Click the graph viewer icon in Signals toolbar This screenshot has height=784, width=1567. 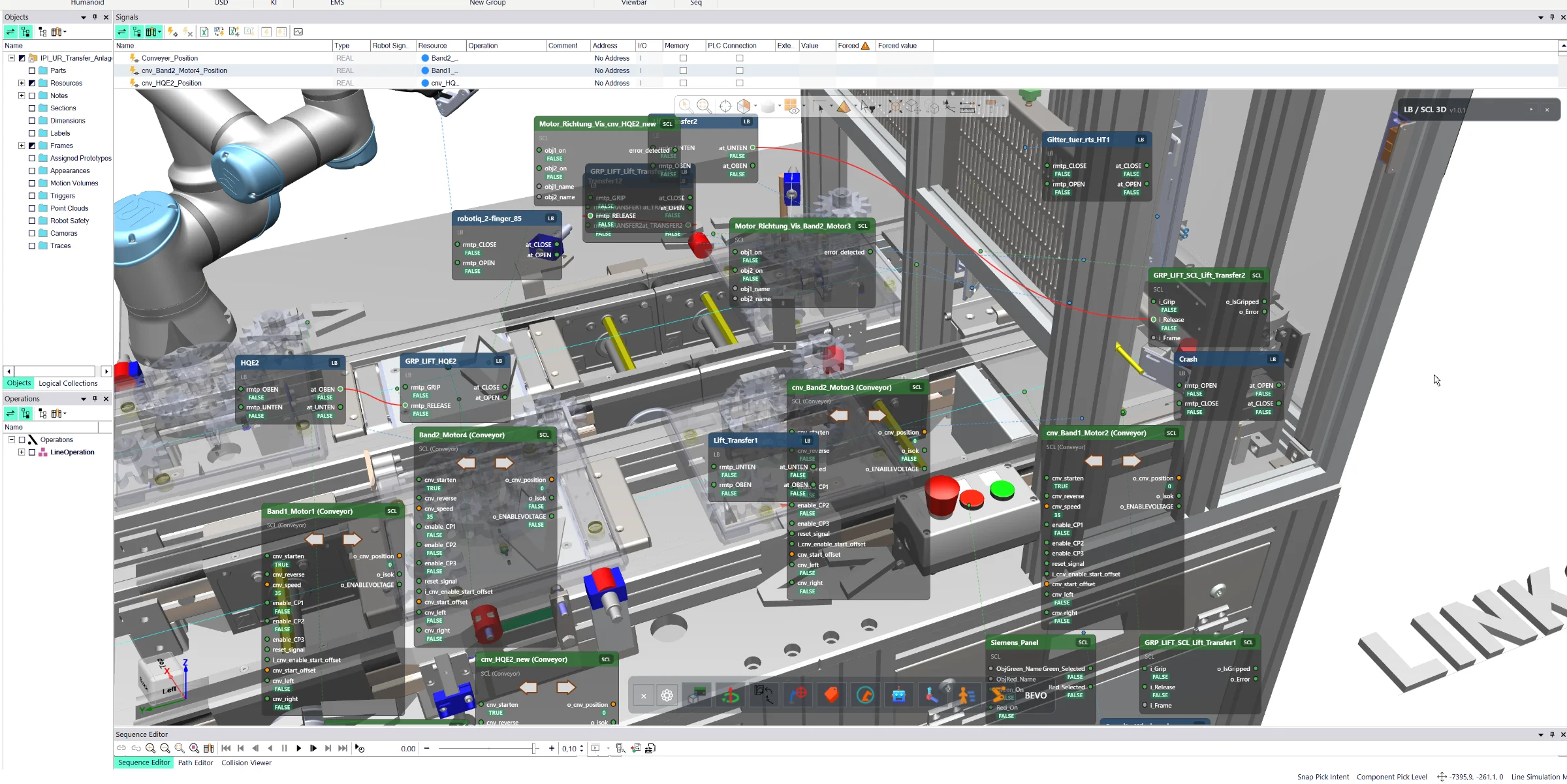tap(298, 31)
